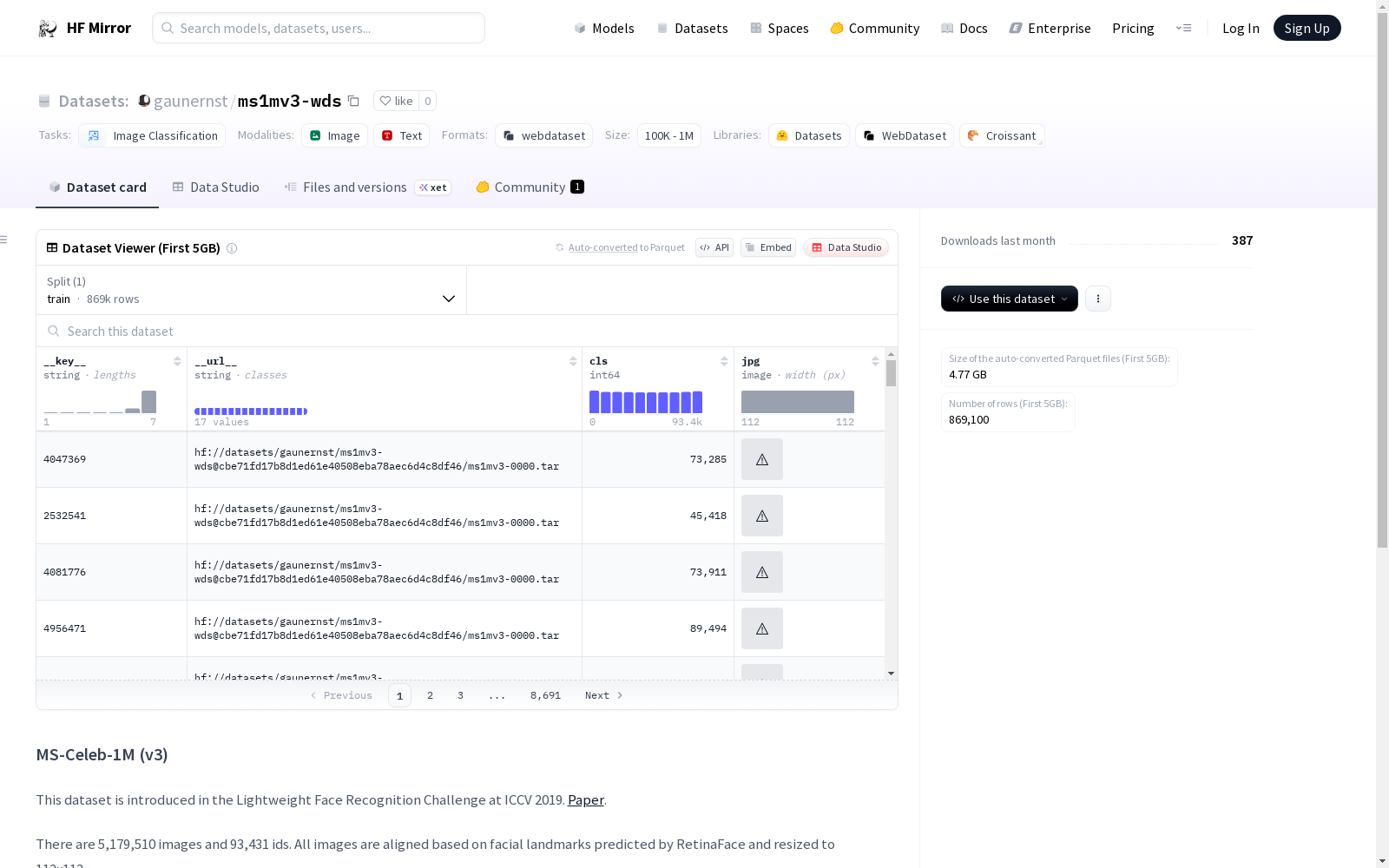This screenshot has width=1389, height=868.
Task: Sort by the __url__ column arrows
Action: (x=573, y=361)
